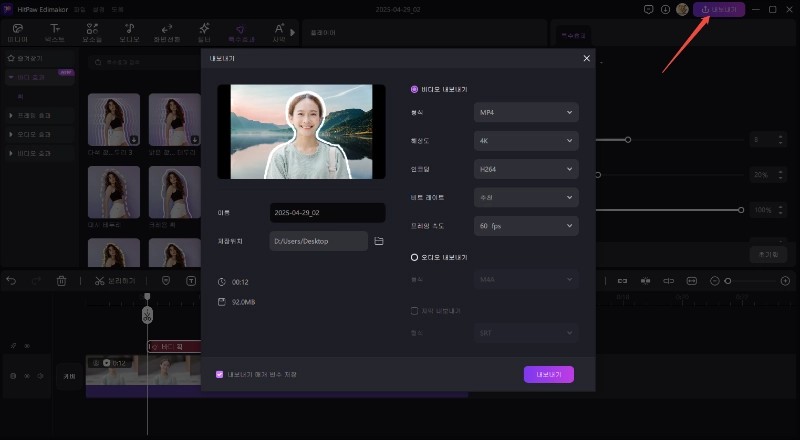Screen dimensions: 800x440
Task: Open the first menu beside HitPaw Edimakor
Action: [x=80, y=9]
